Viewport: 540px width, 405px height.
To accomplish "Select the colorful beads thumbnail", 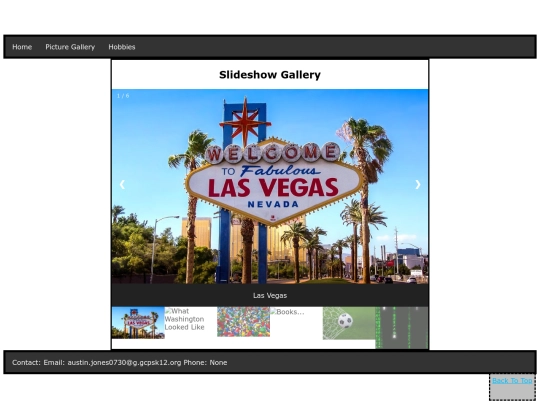I will pos(243,322).
